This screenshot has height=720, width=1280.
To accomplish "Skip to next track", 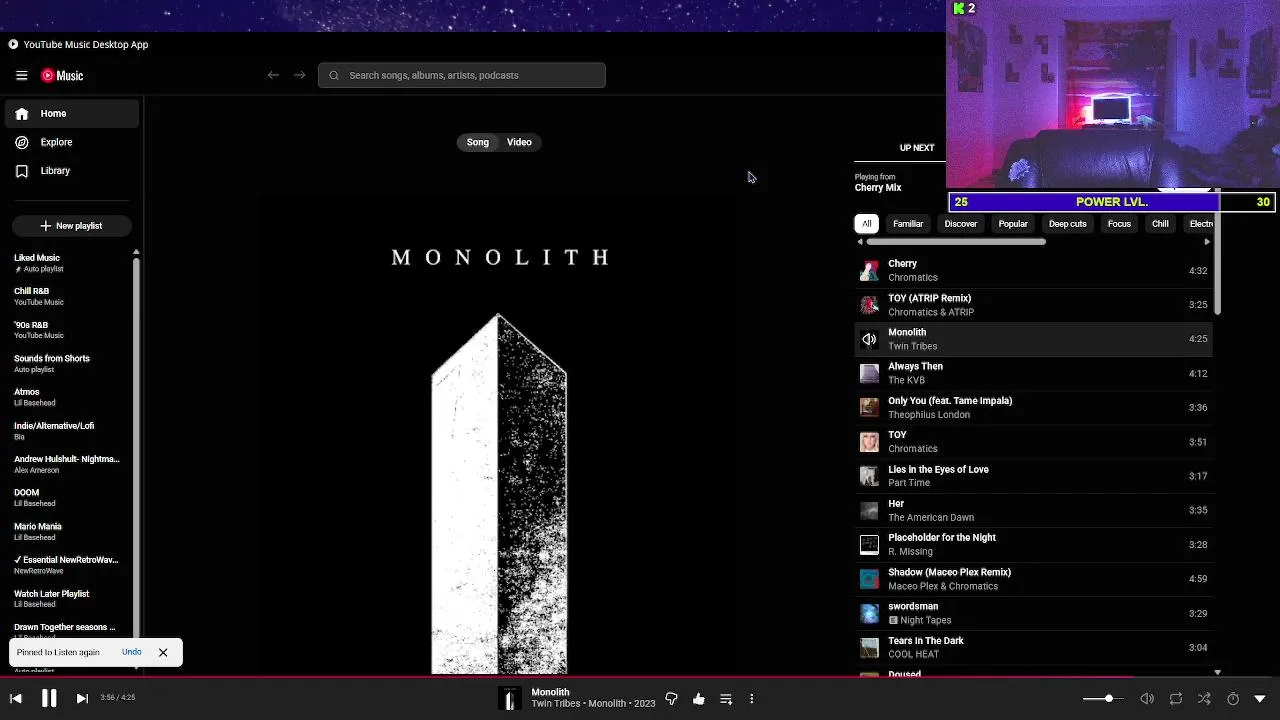I will tap(82, 699).
